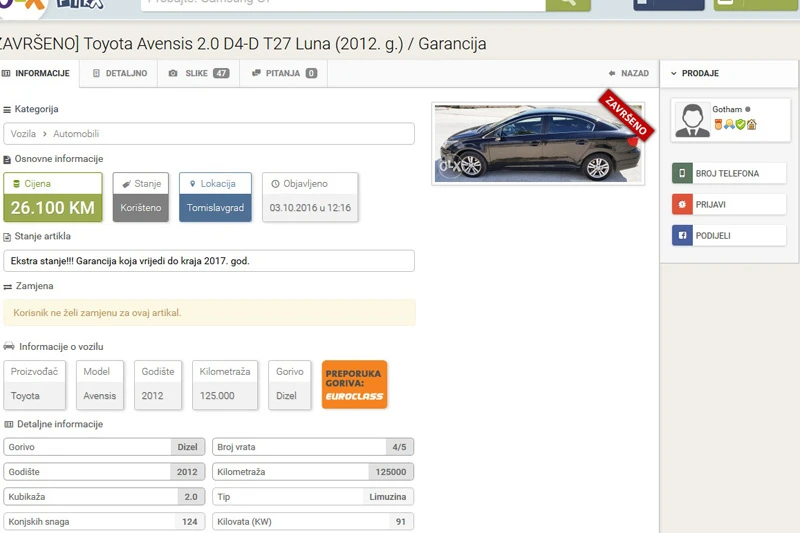This screenshot has height=533, width=800.
Task: Click the seller's medal badge icon
Action: pos(718,124)
